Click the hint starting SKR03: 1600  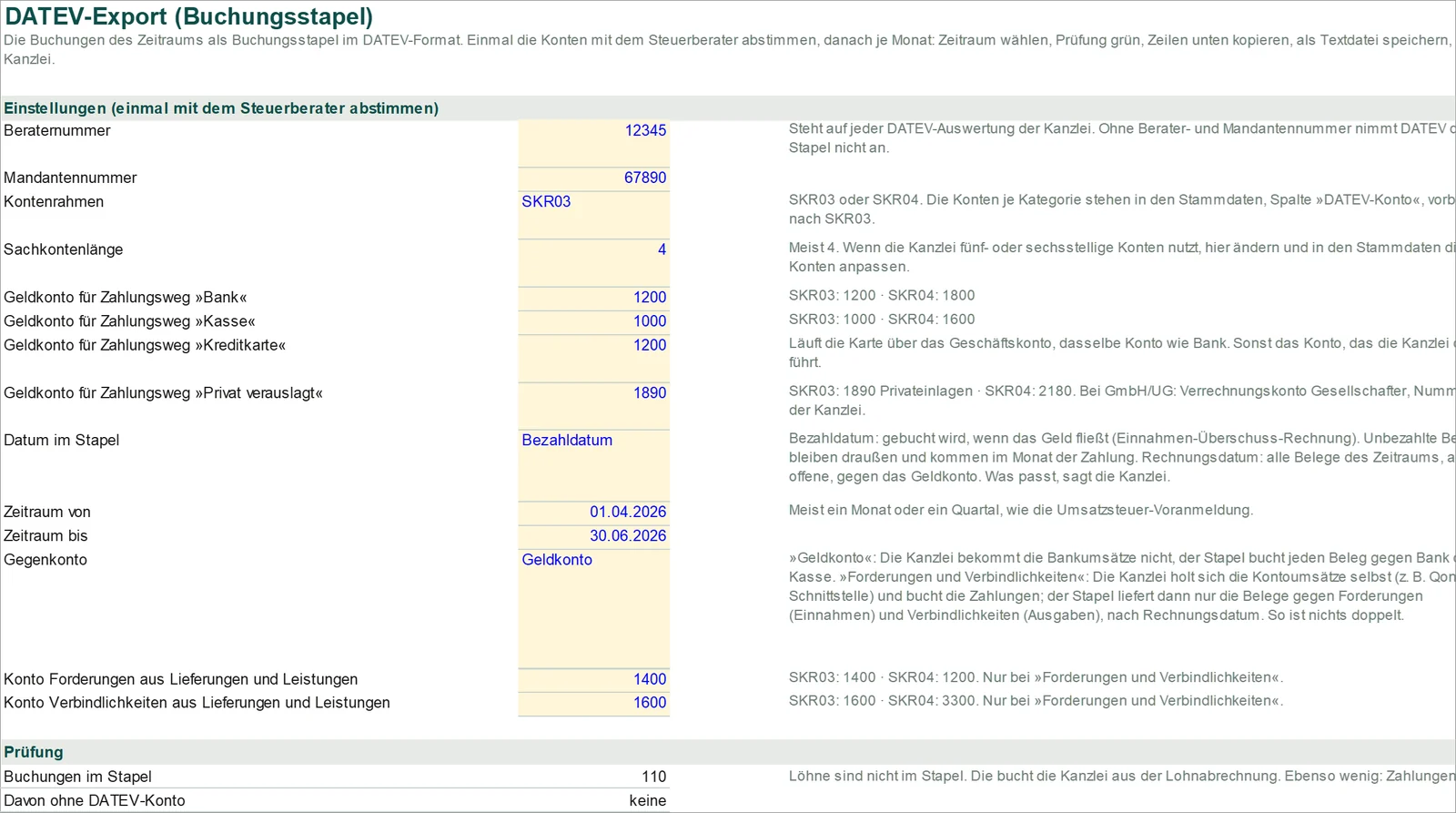pyautogui.click(x=1036, y=701)
